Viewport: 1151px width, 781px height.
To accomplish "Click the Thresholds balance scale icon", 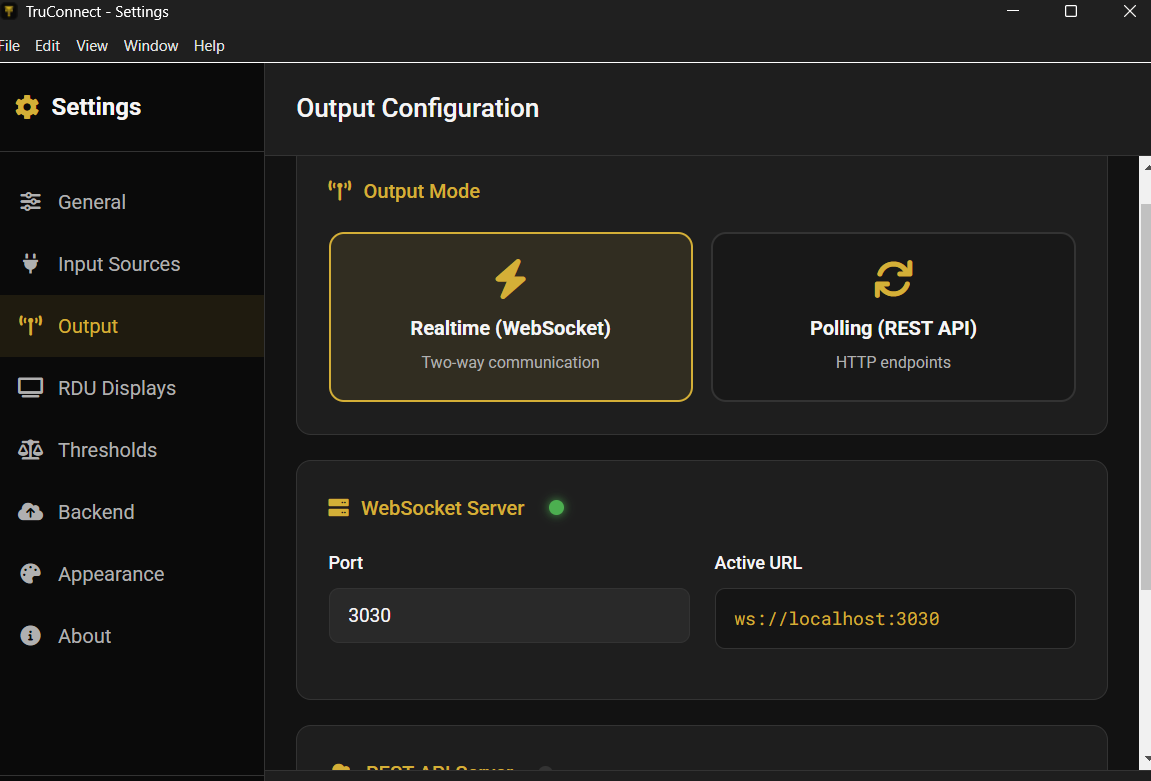I will point(30,449).
